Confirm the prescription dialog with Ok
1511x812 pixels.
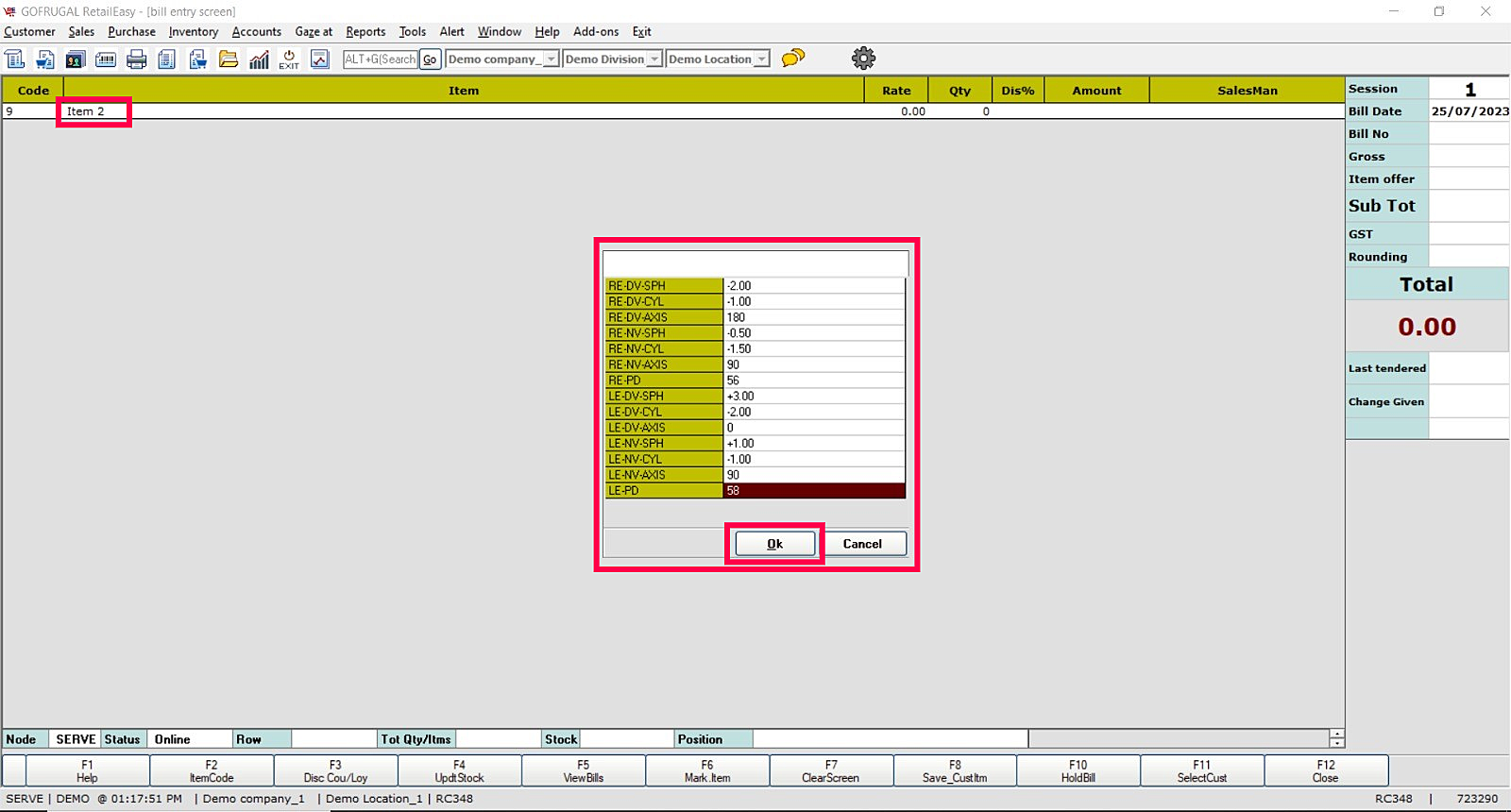[775, 544]
